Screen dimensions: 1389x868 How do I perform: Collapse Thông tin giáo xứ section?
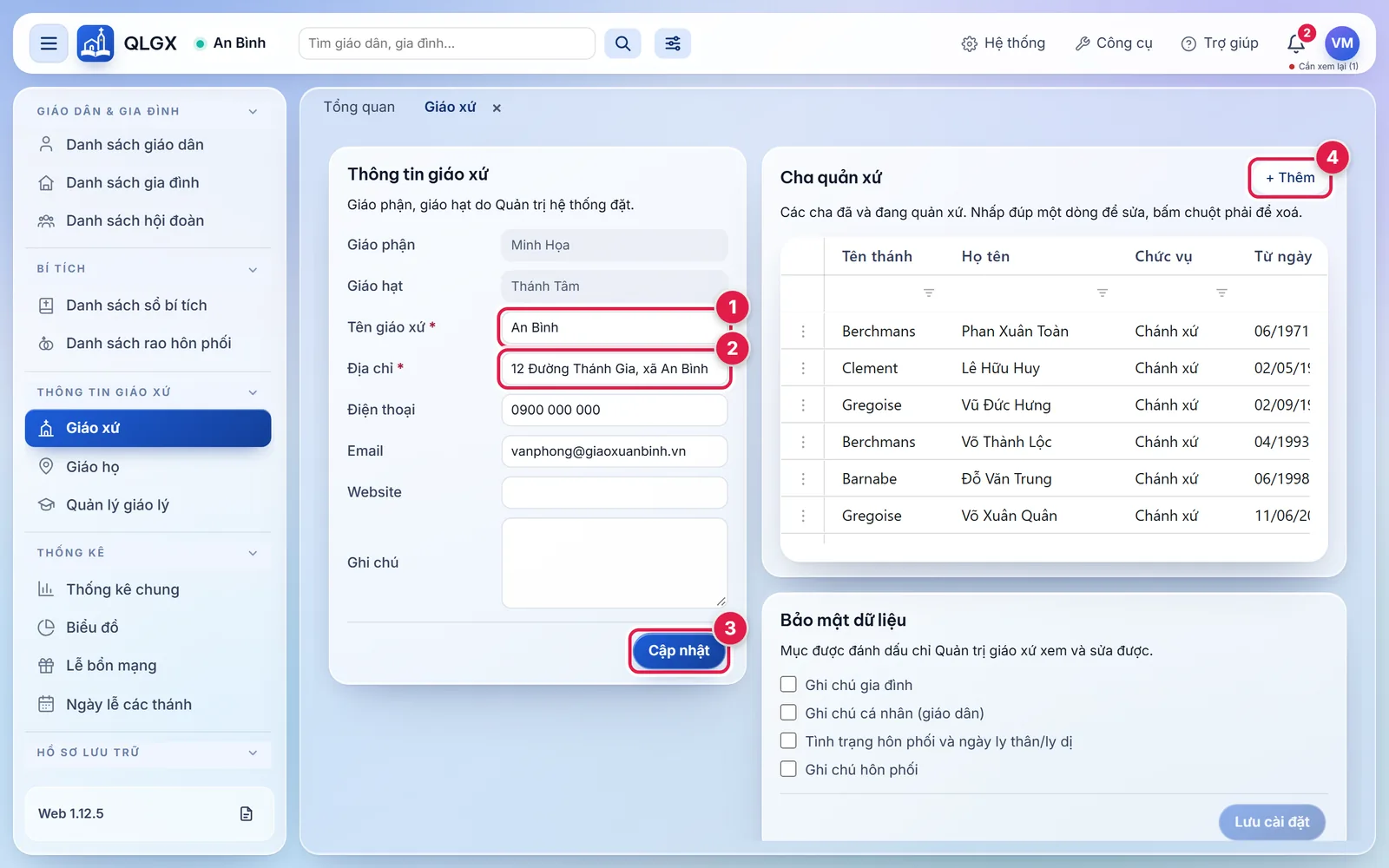[x=253, y=392]
